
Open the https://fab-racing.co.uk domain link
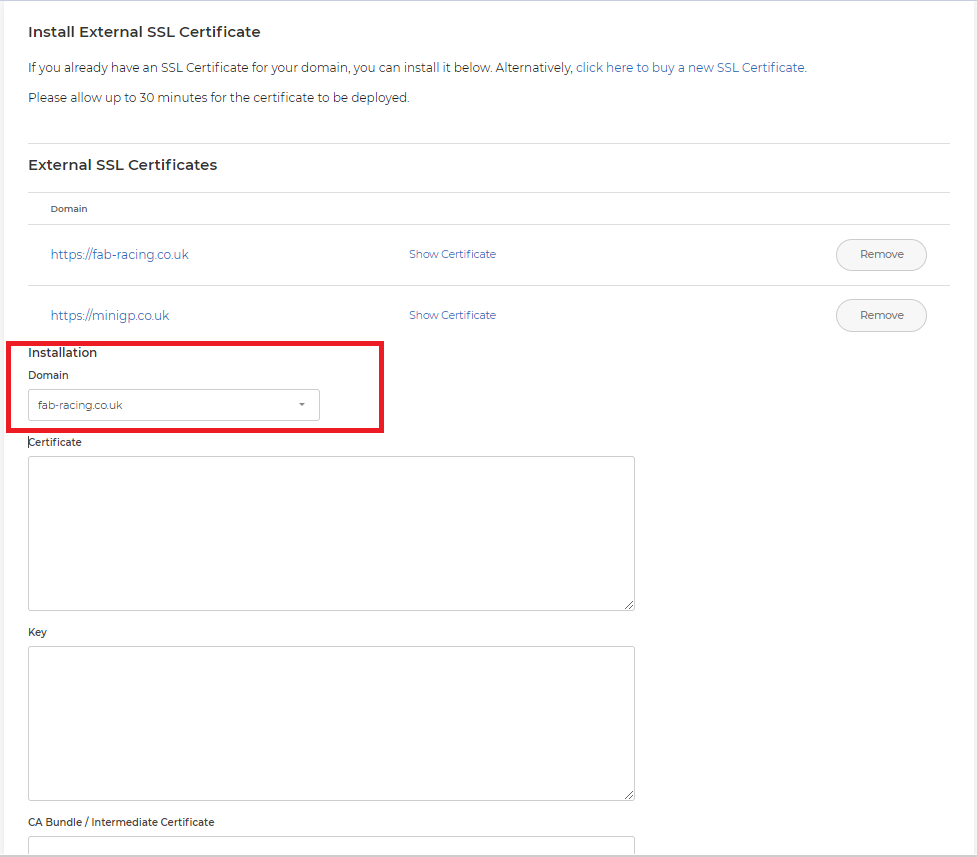tap(120, 254)
